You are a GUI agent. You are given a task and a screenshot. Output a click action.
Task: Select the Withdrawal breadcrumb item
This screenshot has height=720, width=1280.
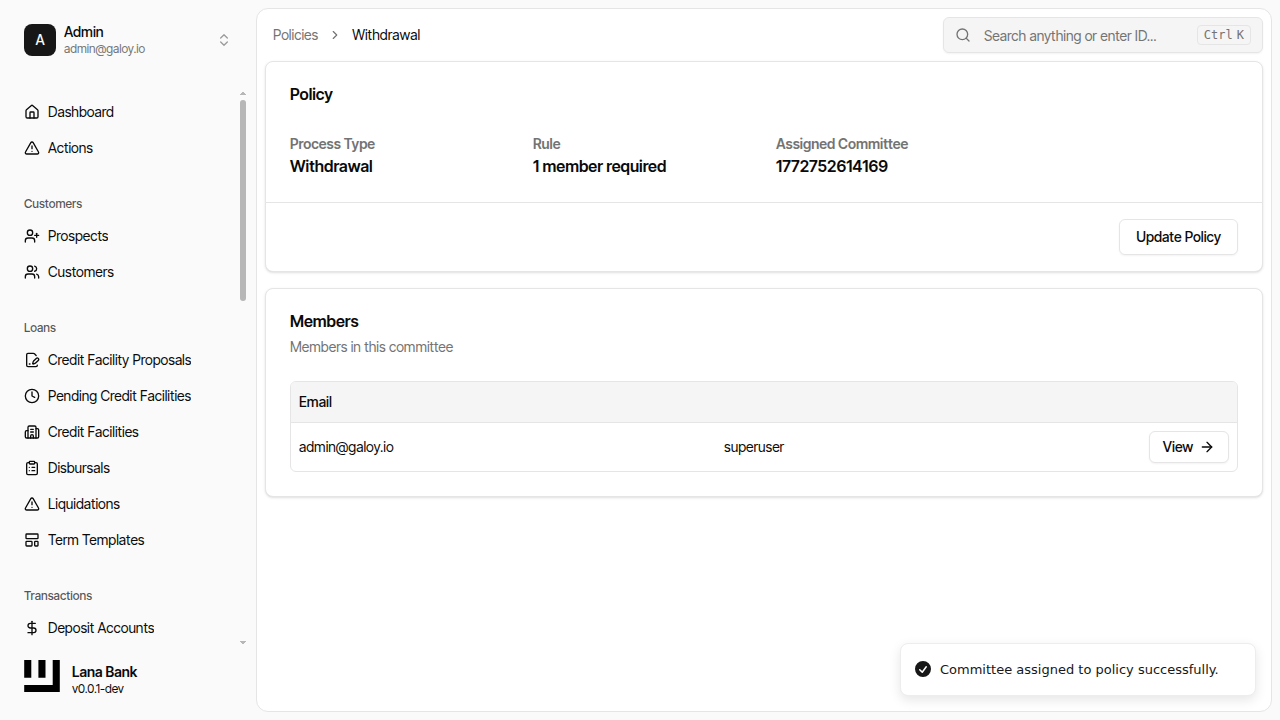pyautogui.click(x=385, y=34)
